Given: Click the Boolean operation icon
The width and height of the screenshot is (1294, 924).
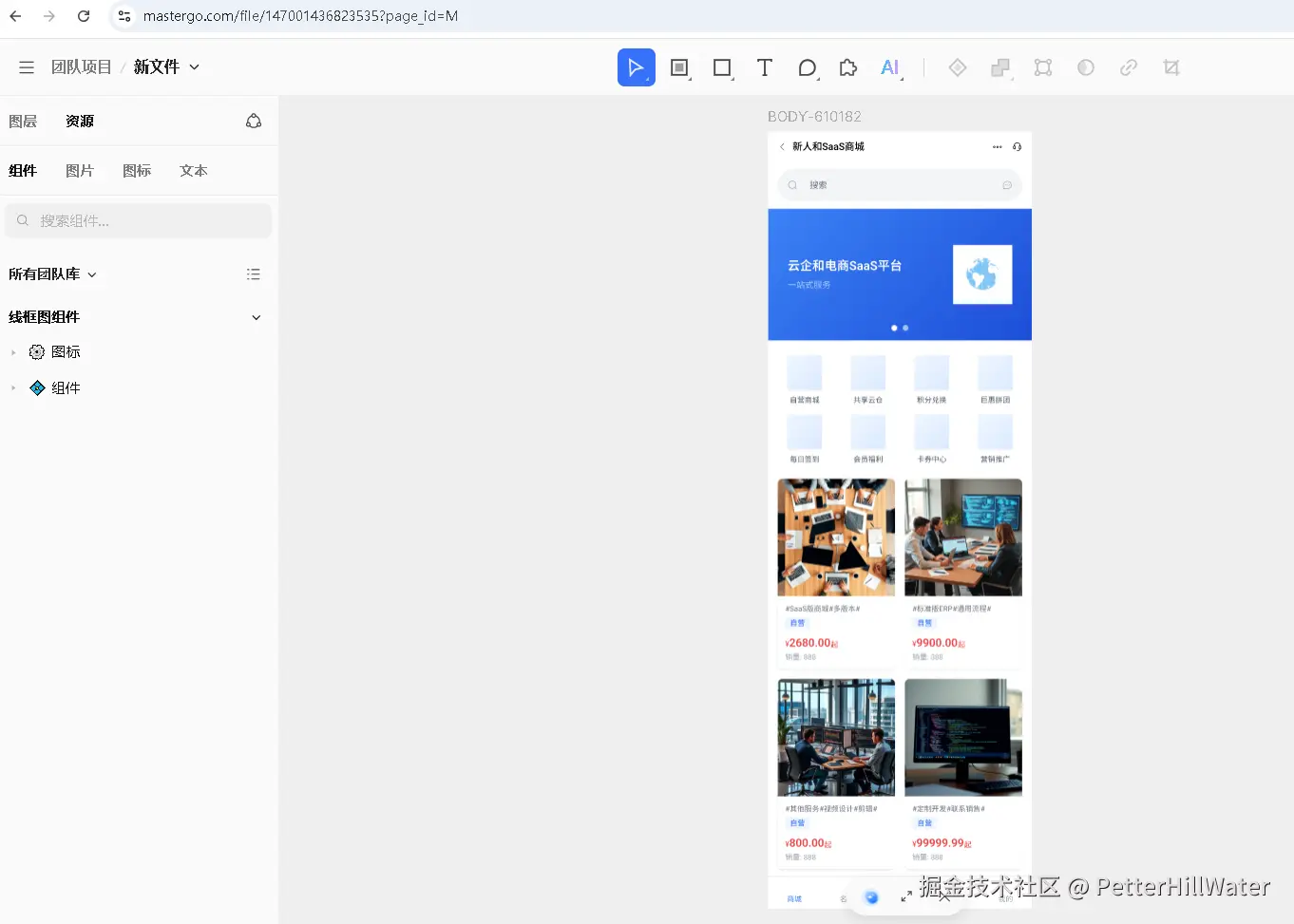Looking at the screenshot, I should pos(1000,67).
